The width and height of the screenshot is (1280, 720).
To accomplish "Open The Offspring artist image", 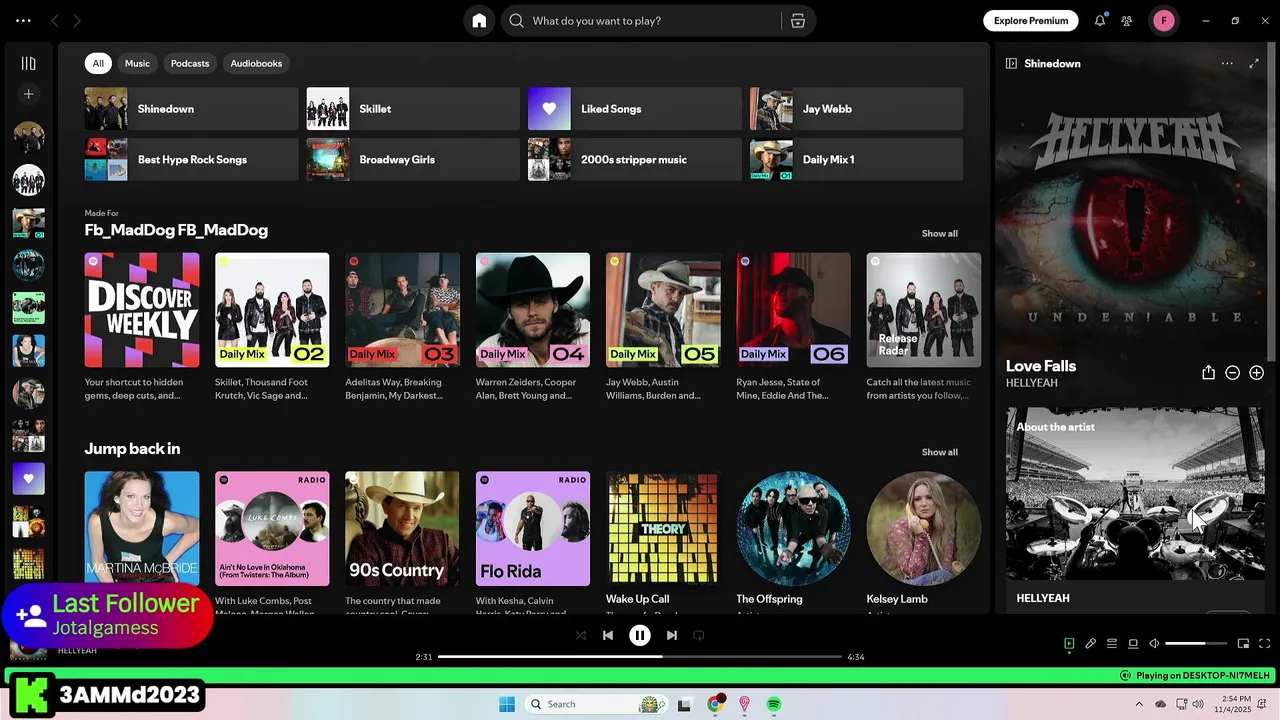I will point(793,529).
